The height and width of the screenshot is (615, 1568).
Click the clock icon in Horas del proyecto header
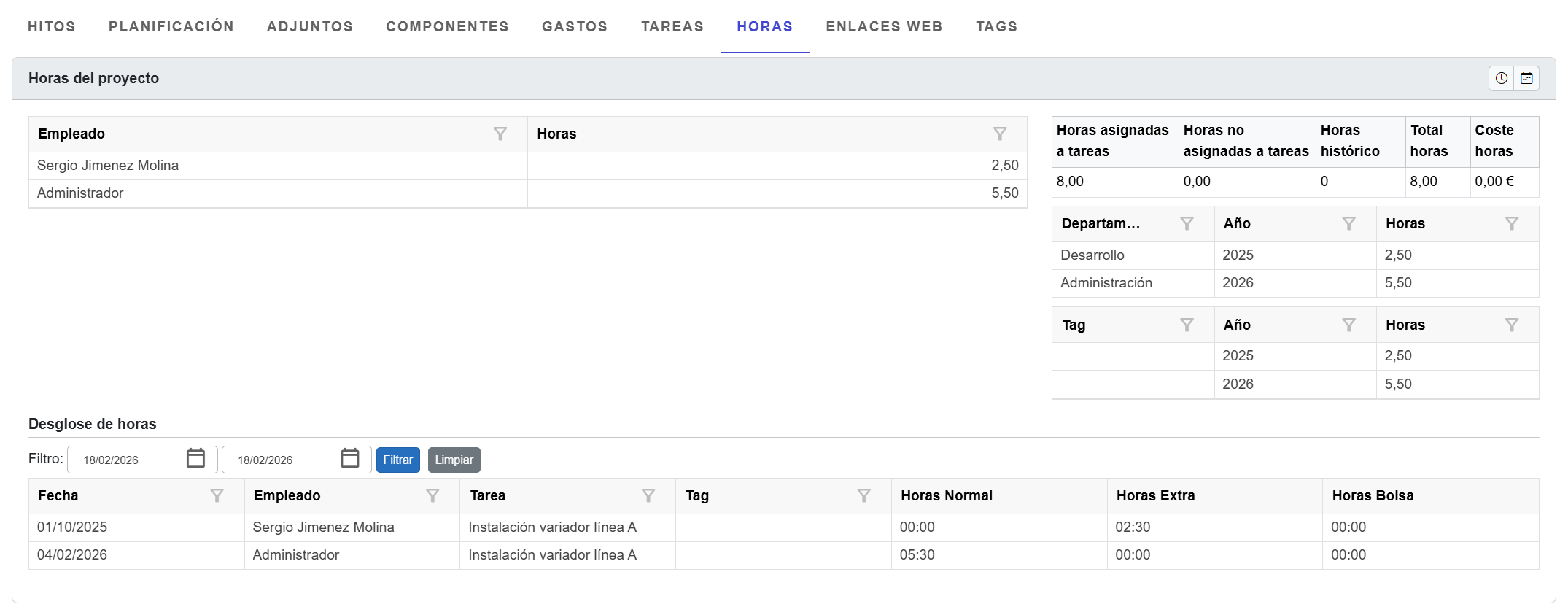click(1501, 79)
